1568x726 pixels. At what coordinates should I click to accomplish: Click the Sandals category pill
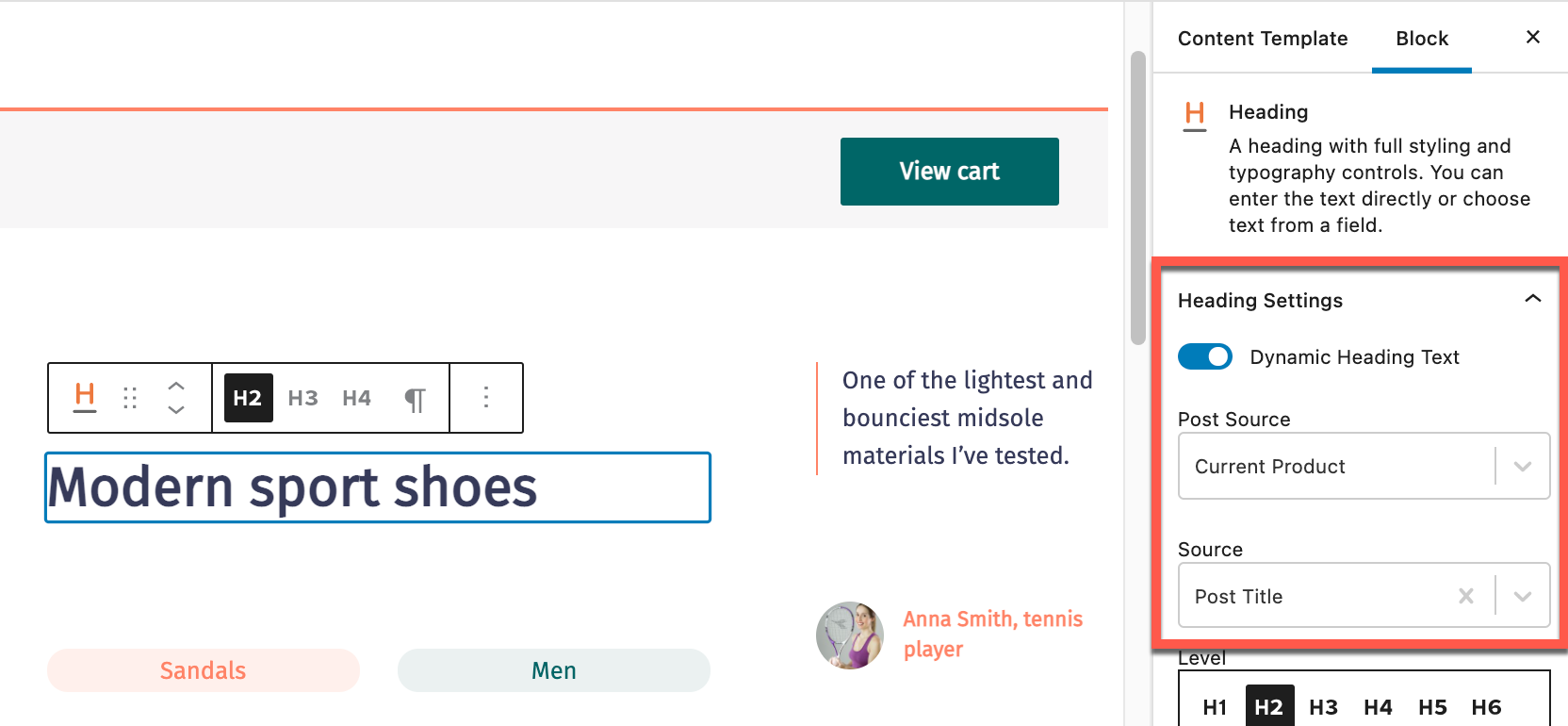pyautogui.click(x=203, y=670)
